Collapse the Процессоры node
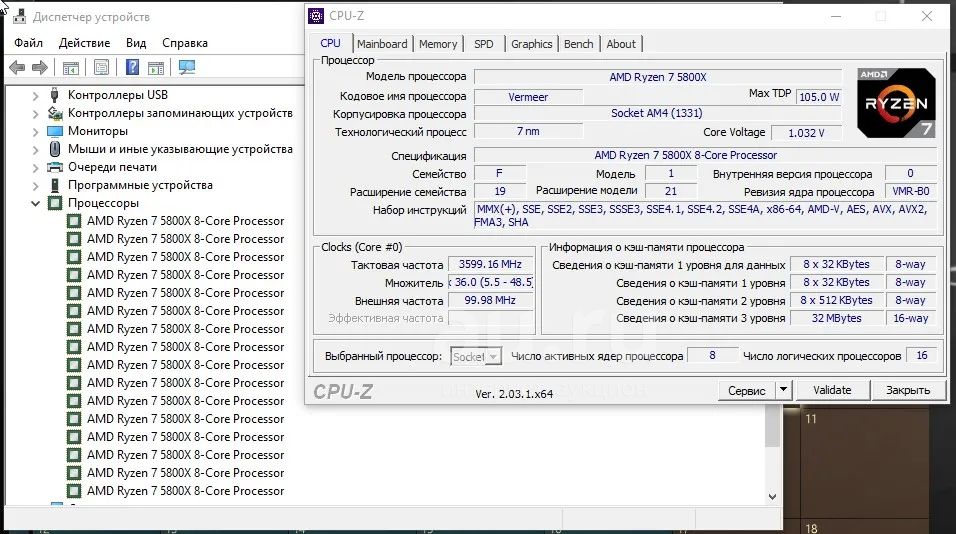Image resolution: width=956 pixels, height=534 pixels. (x=35, y=204)
